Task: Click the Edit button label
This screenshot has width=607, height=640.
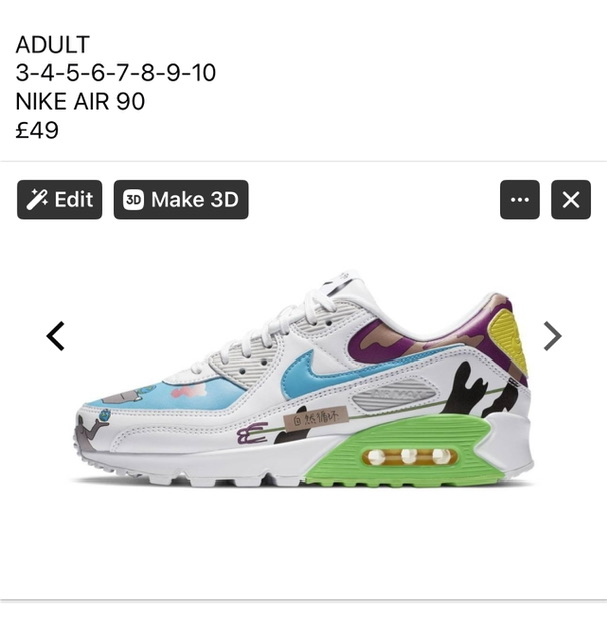Action: pyautogui.click(x=74, y=200)
